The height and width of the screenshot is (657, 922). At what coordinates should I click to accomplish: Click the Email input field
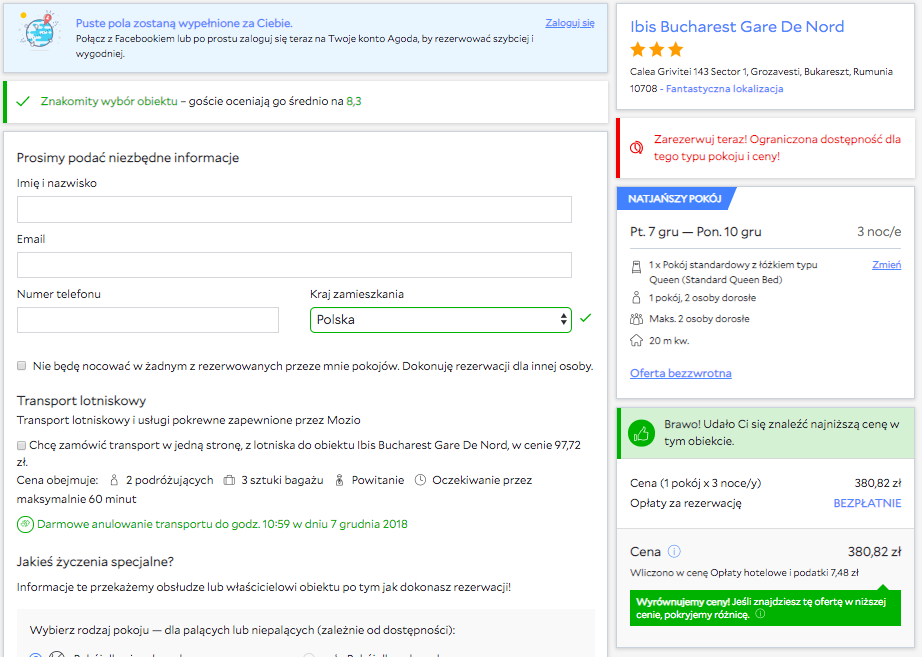click(294, 265)
